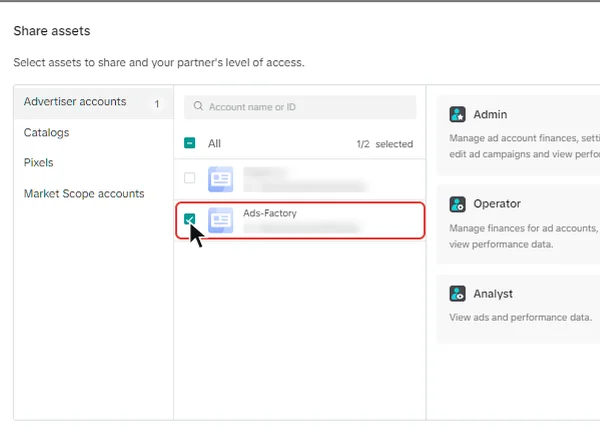This screenshot has height=440, width=600.
Task: Click the blurred account's card icon
Action: [220, 179]
